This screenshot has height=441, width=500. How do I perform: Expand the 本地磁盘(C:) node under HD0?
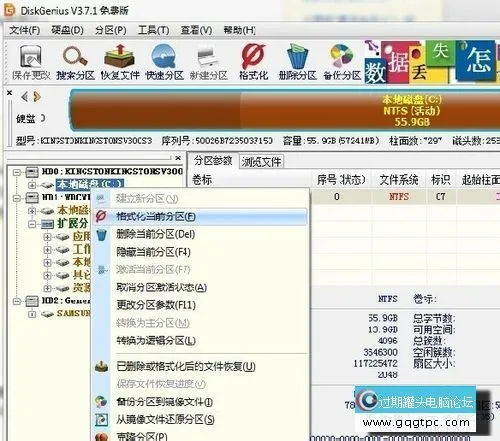[32, 185]
